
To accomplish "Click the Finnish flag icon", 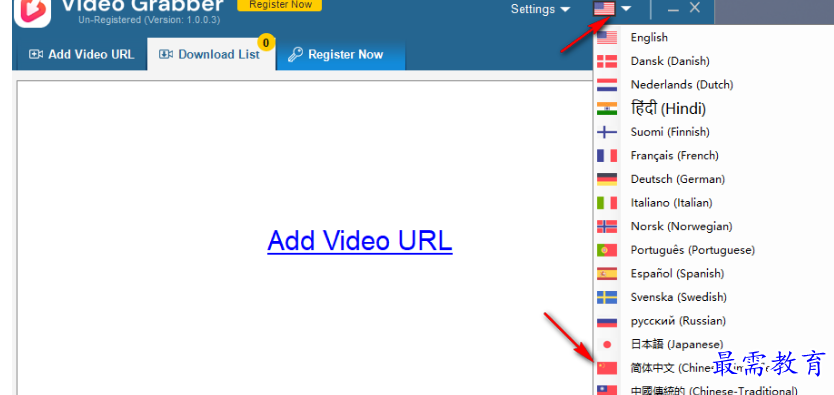I will [x=607, y=132].
